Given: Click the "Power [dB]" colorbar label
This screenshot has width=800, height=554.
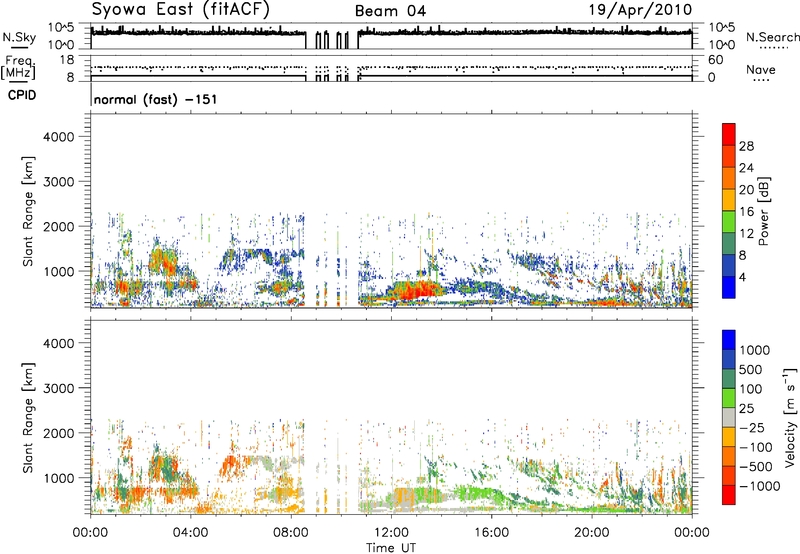Looking at the screenshot, I should click(x=763, y=211).
